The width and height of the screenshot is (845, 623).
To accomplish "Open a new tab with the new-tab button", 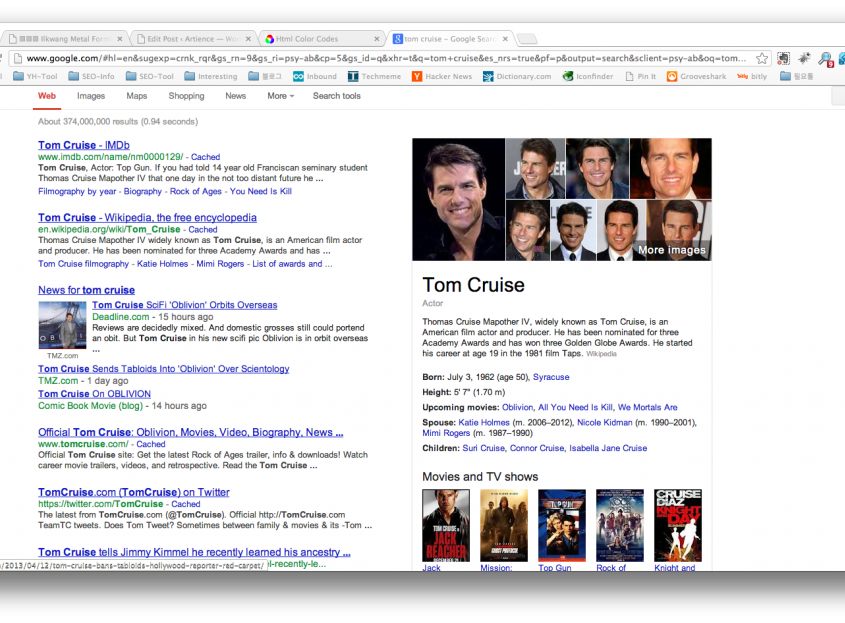I will tap(527, 39).
